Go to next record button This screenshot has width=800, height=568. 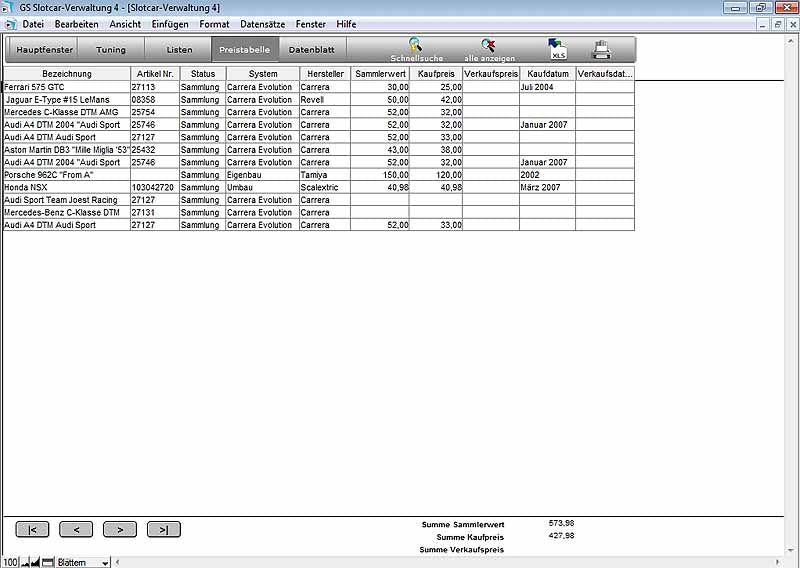point(120,530)
